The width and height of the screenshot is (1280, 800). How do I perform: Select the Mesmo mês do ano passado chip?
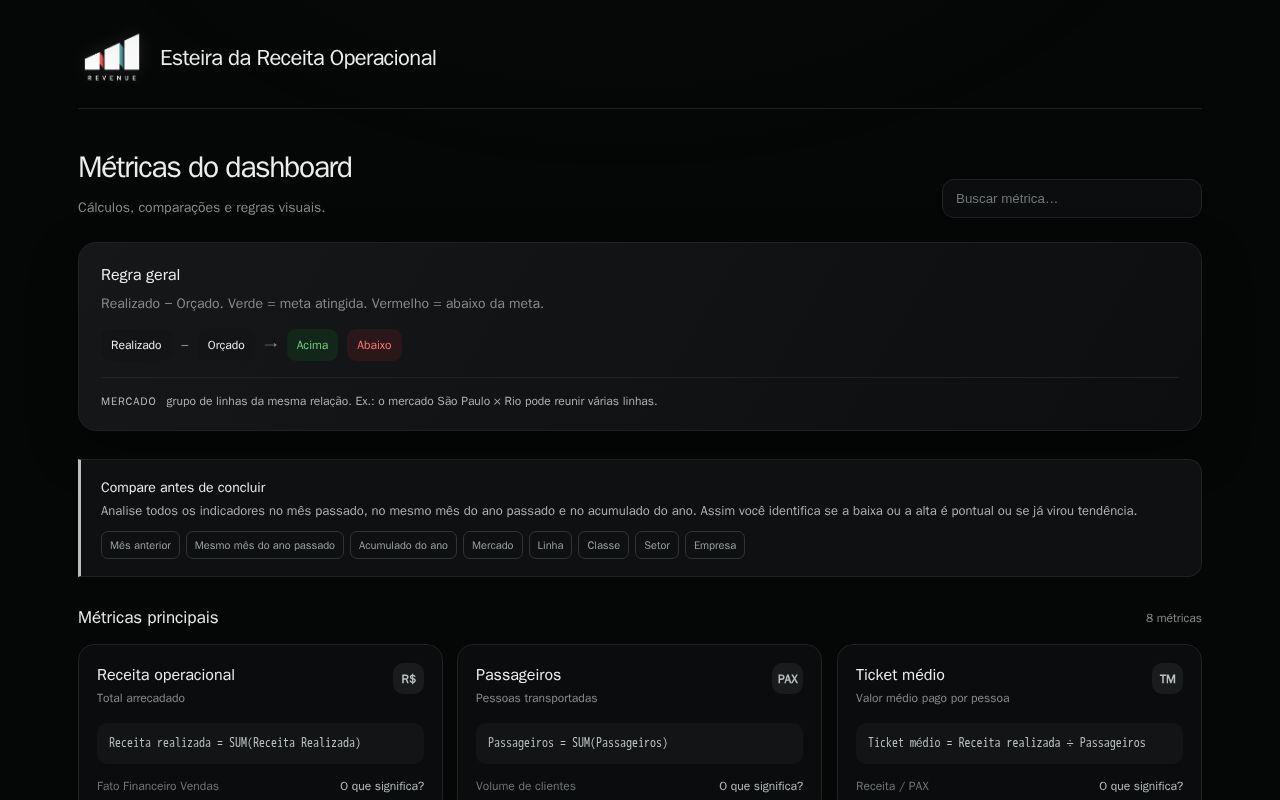point(265,545)
